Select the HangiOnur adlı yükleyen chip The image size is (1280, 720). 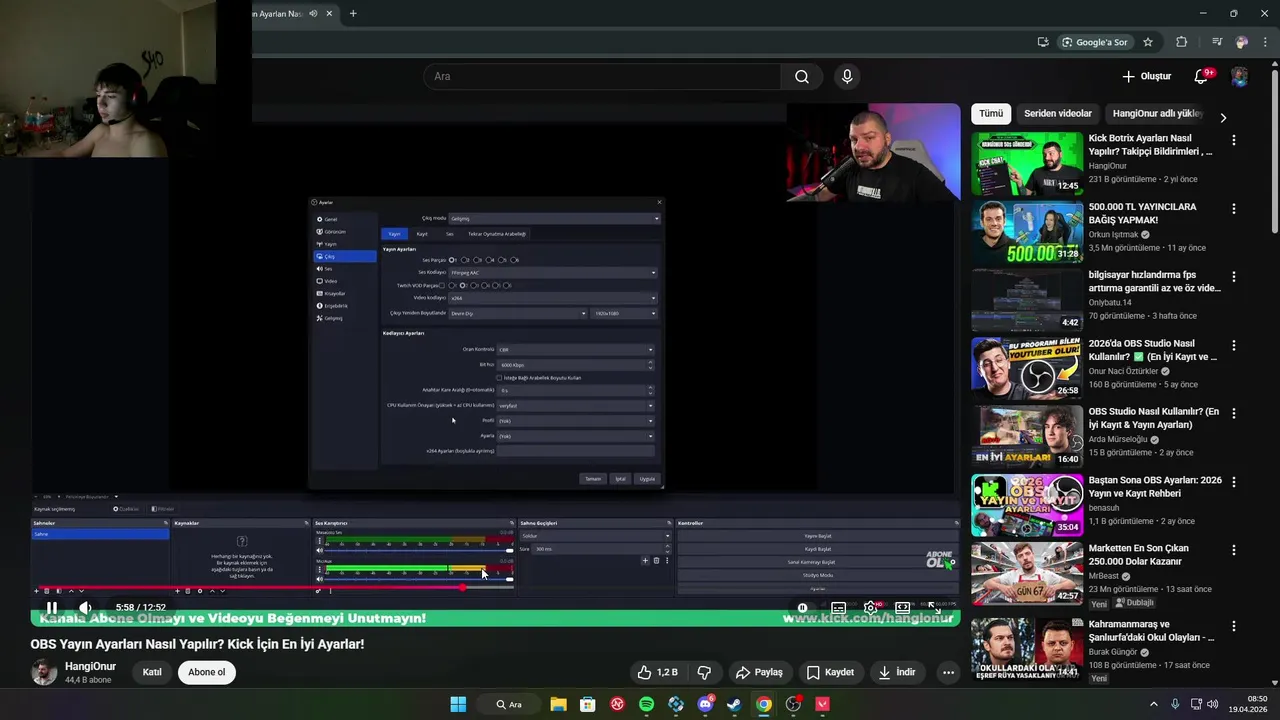click(x=1157, y=114)
